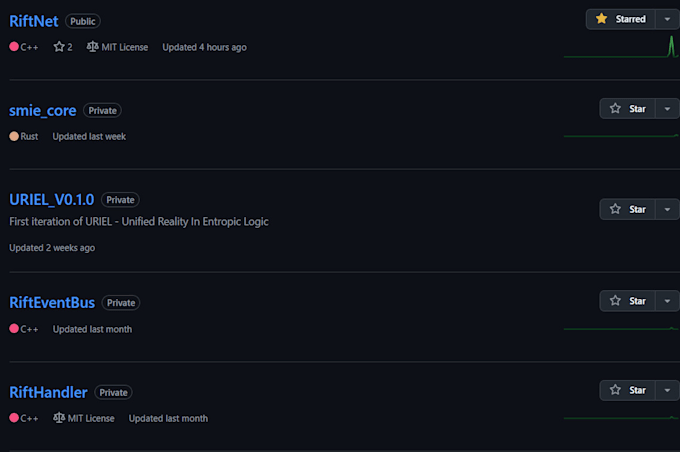This screenshot has width=680, height=452.
Task: Star the RiftHandler repository
Action: pos(627,390)
